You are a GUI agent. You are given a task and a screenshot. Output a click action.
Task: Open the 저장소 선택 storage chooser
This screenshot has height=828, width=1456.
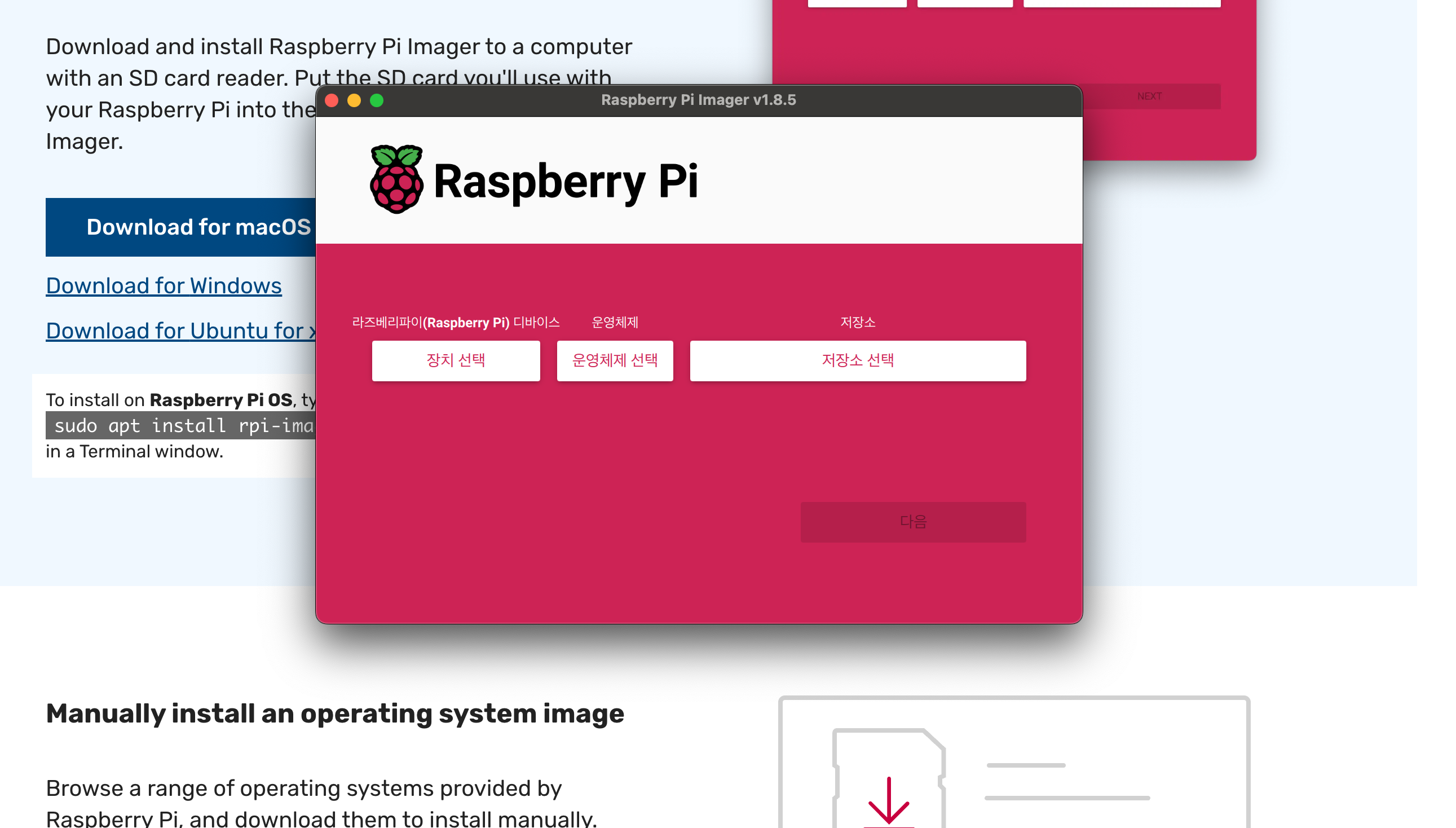click(x=857, y=360)
